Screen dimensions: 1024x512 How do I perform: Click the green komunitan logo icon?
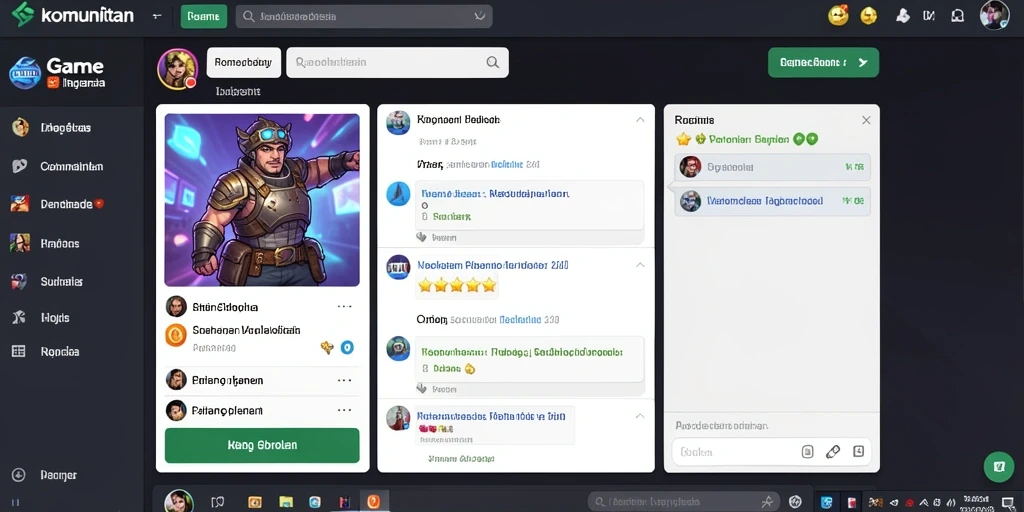coord(23,14)
